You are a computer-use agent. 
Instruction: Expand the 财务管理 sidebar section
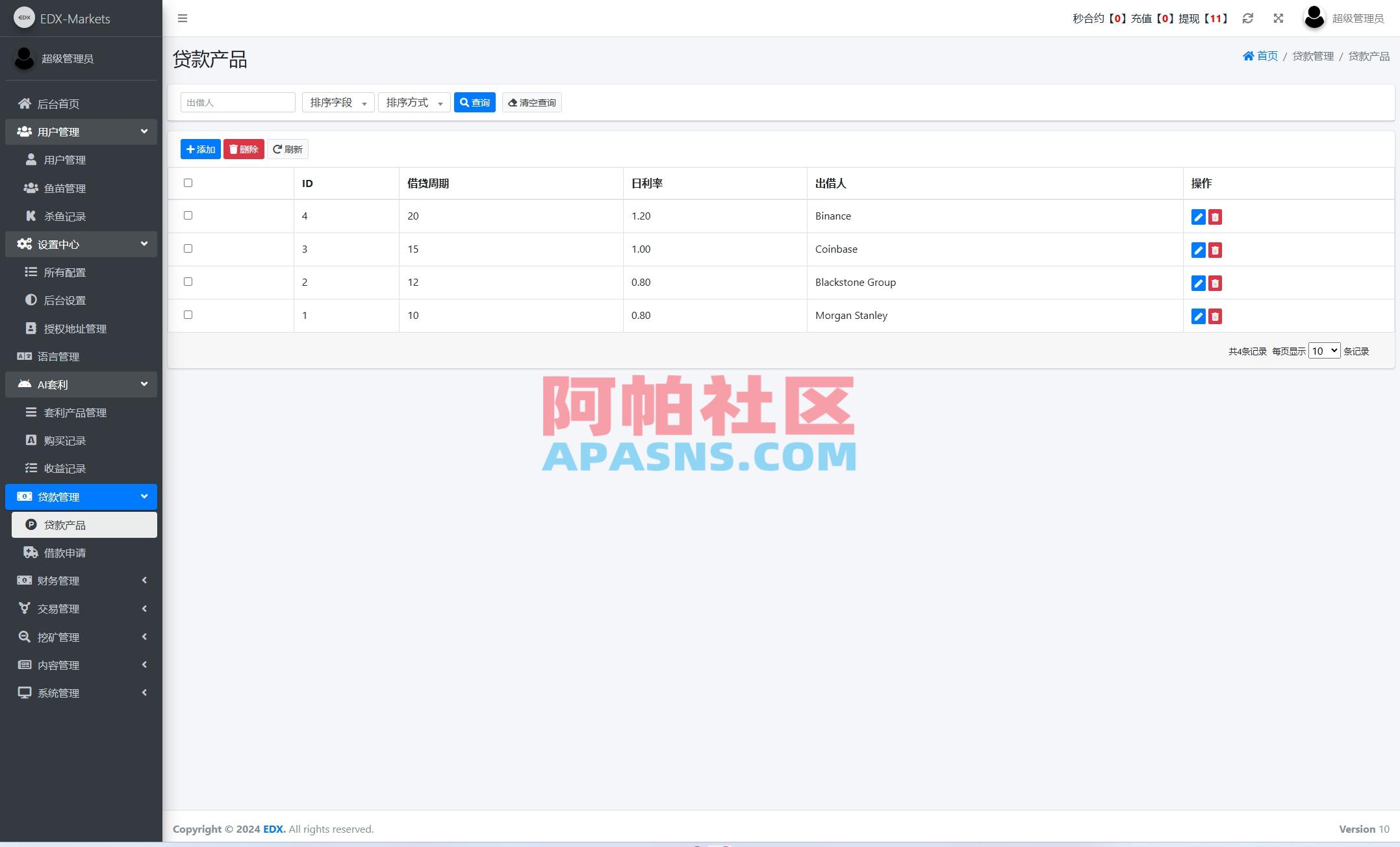point(81,580)
